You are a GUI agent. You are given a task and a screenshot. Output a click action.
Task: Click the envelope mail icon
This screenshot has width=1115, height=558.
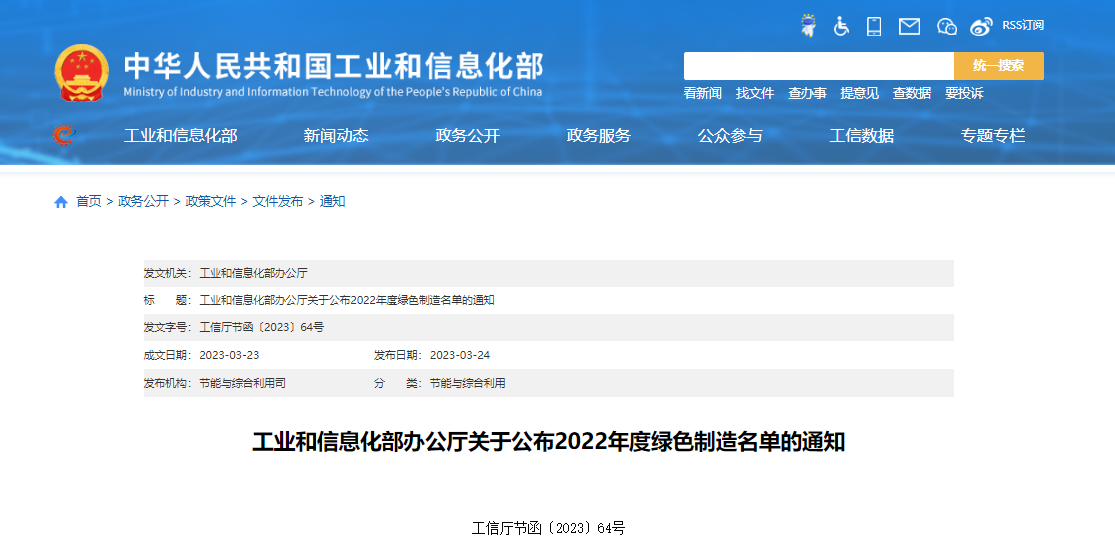909,26
